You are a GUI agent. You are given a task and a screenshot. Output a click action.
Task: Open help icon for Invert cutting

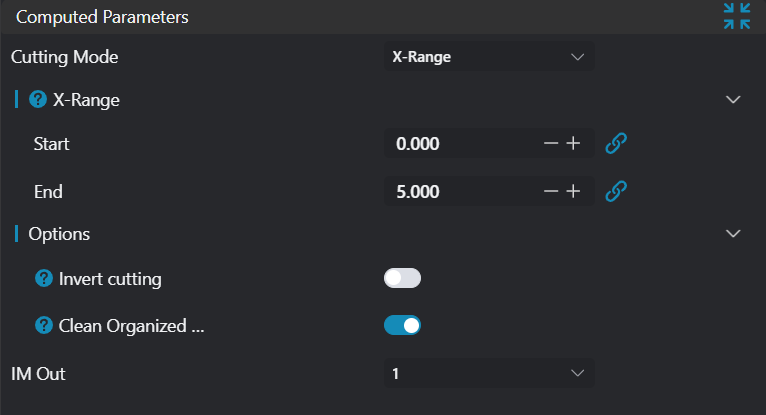click(x=44, y=279)
